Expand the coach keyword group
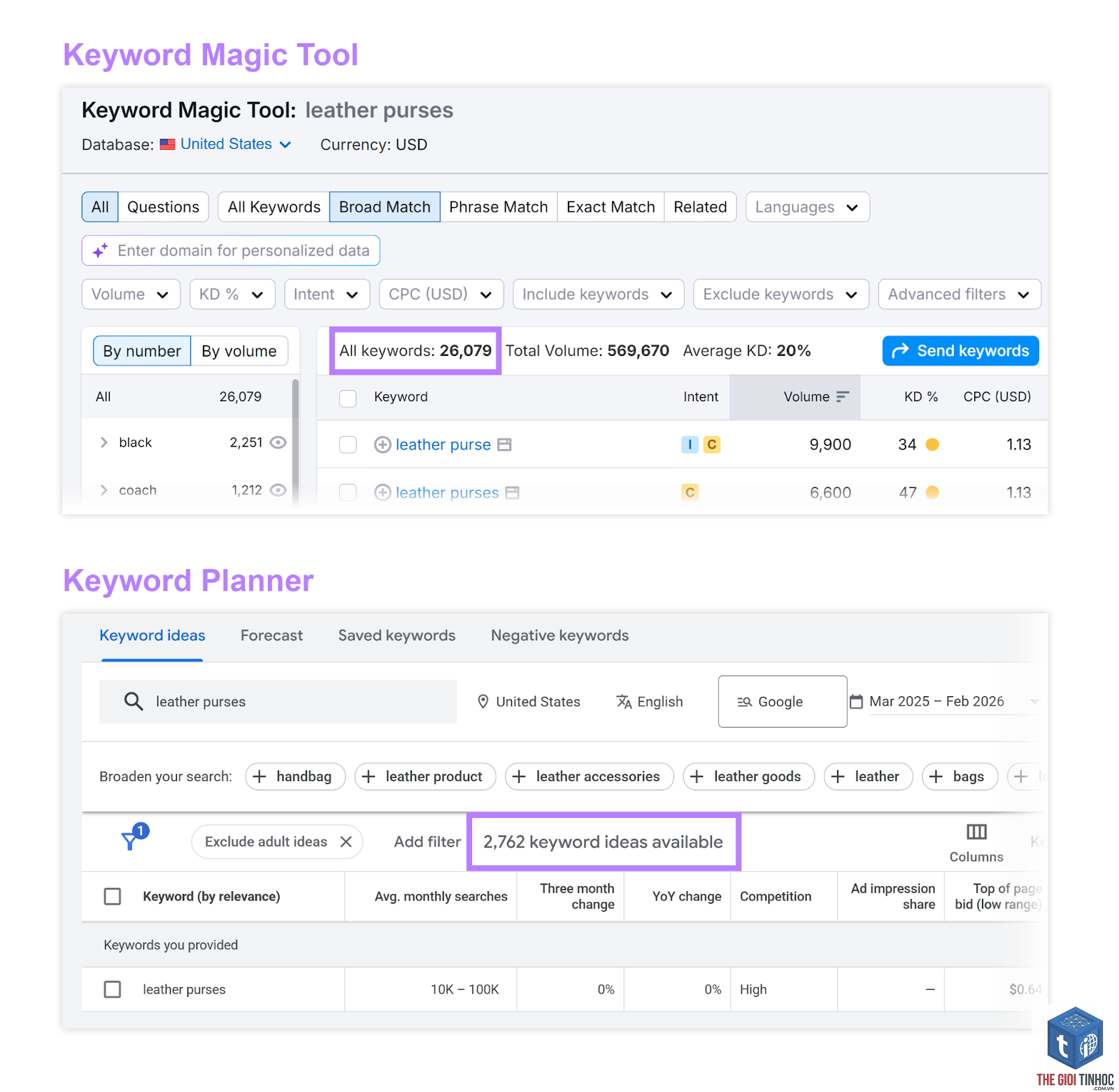Viewport: 1119px width, 1092px height. point(104,490)
